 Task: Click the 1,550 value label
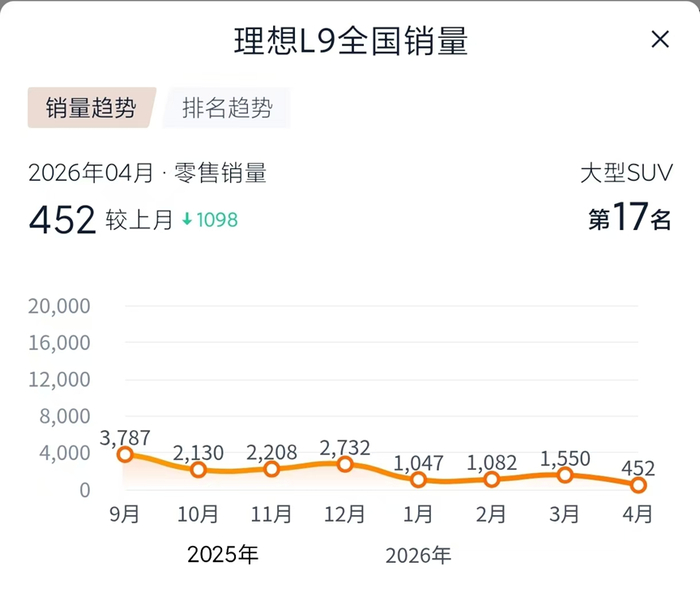(565, 459)
